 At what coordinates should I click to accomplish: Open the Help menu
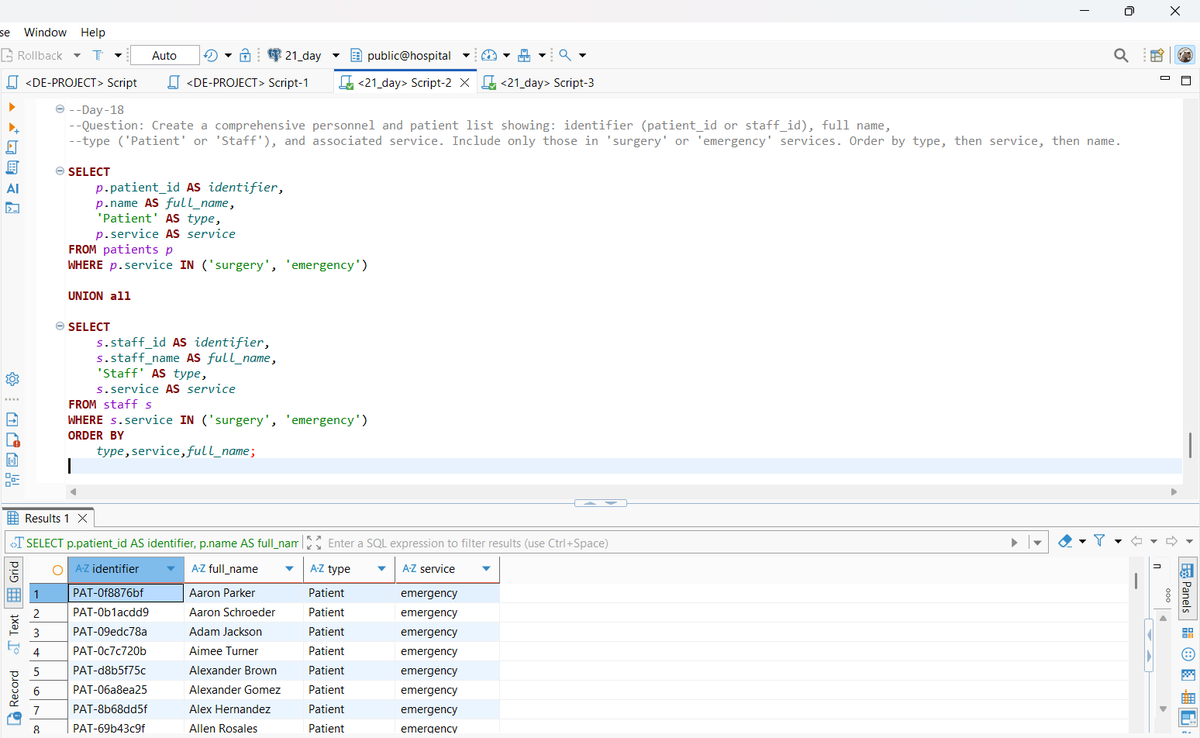click(x=92, y=32)
